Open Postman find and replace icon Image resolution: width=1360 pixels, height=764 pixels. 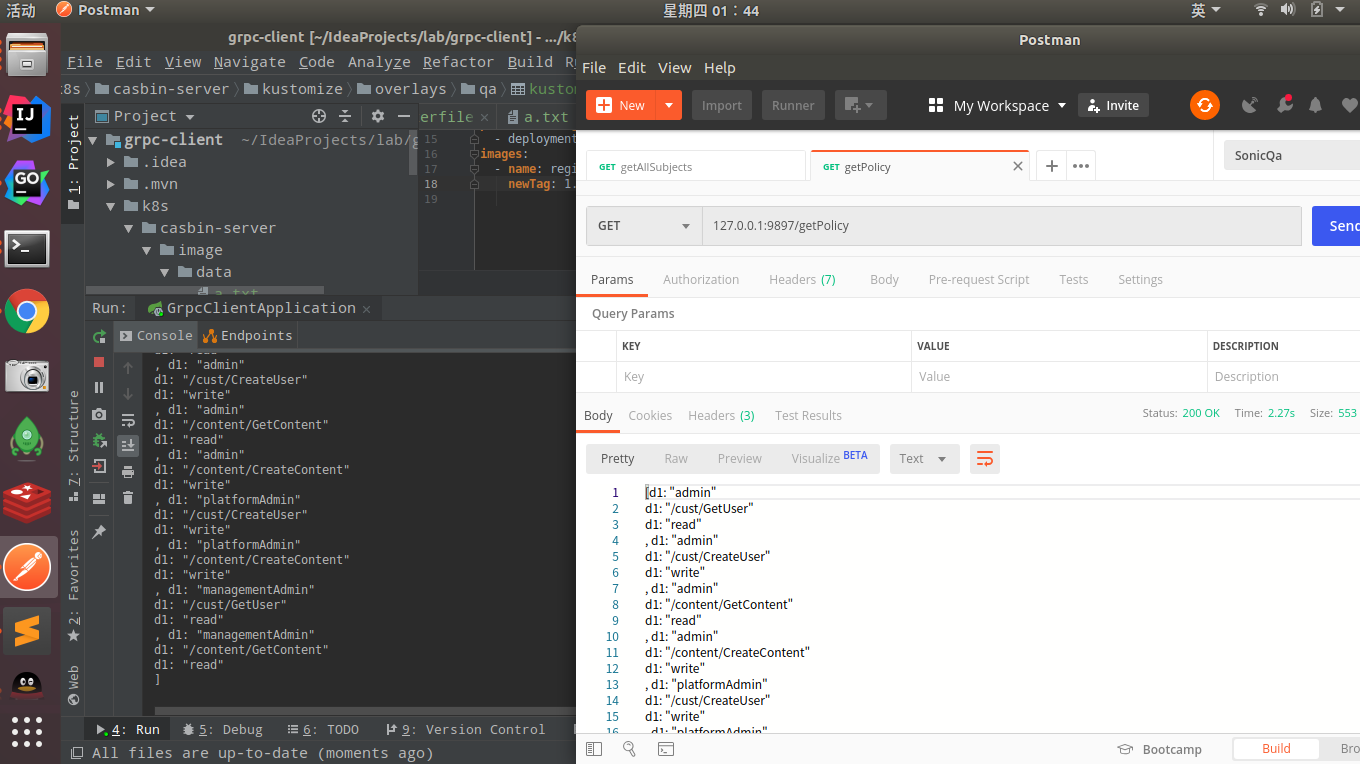click(629, 748)
